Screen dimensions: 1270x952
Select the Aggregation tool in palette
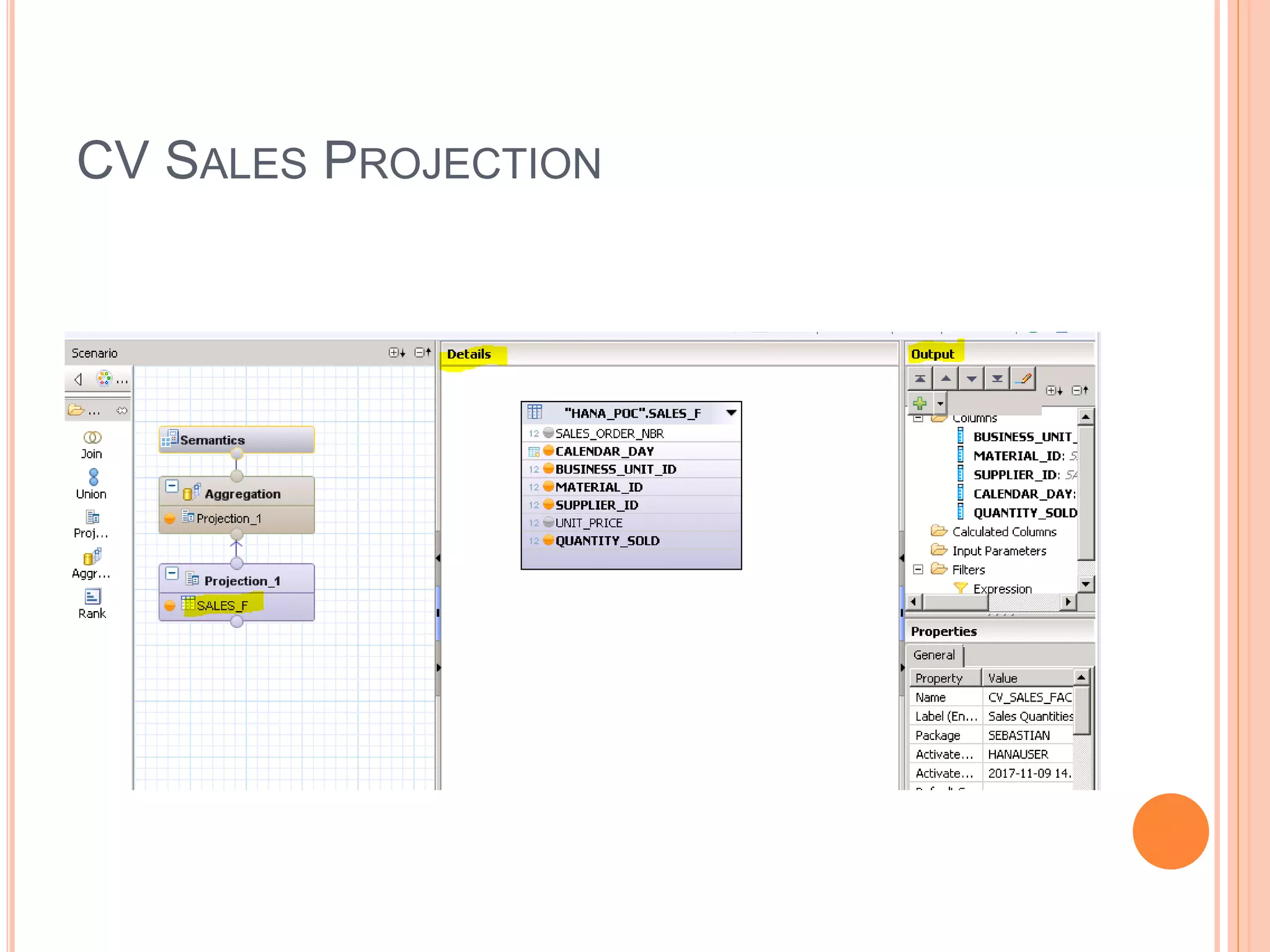tap(92, 564)
